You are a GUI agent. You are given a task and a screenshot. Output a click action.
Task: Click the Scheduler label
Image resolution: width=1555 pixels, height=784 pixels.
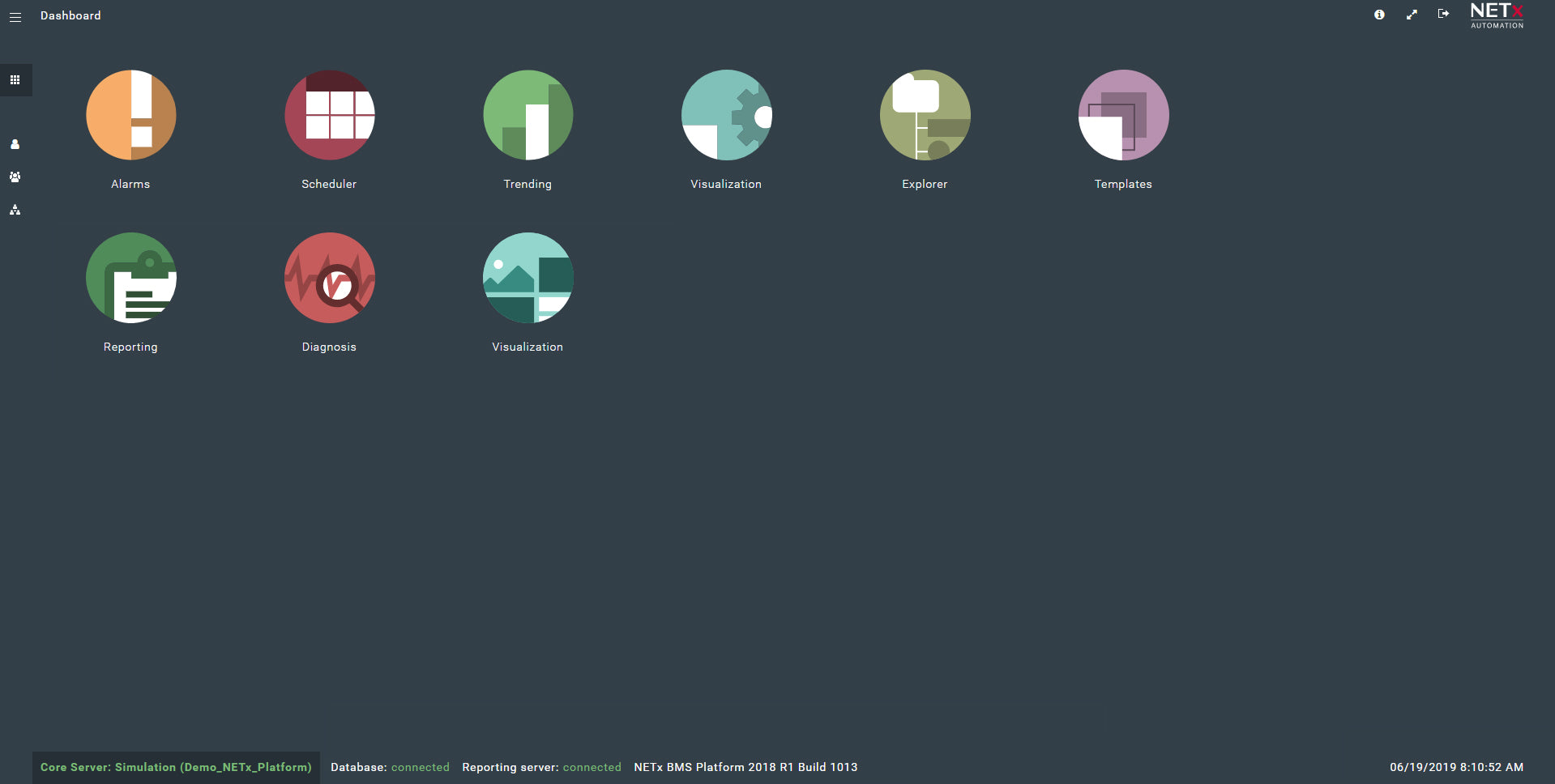(329, 184)
